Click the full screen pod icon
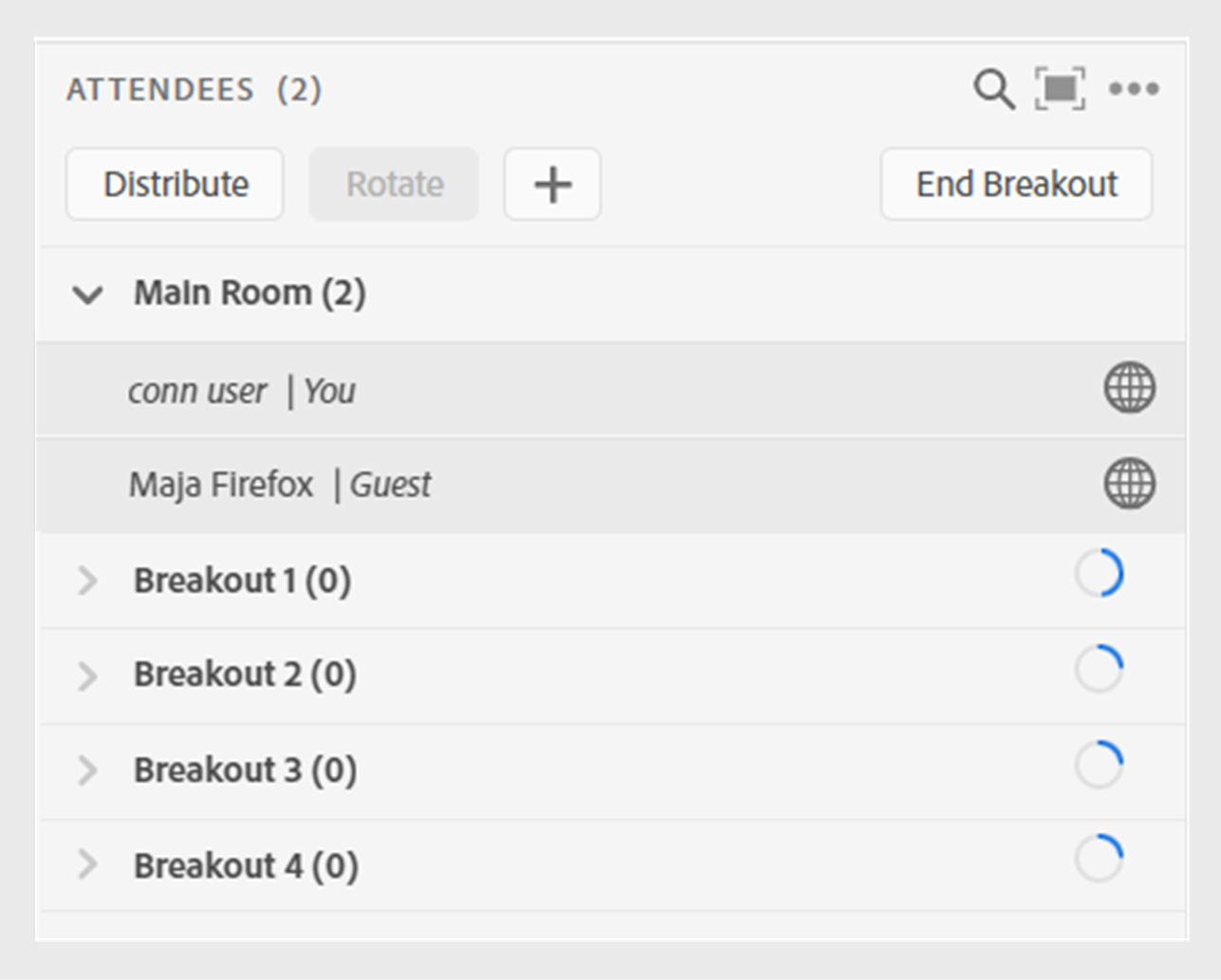This screenshot has width=1221, height=980. 1060,89
